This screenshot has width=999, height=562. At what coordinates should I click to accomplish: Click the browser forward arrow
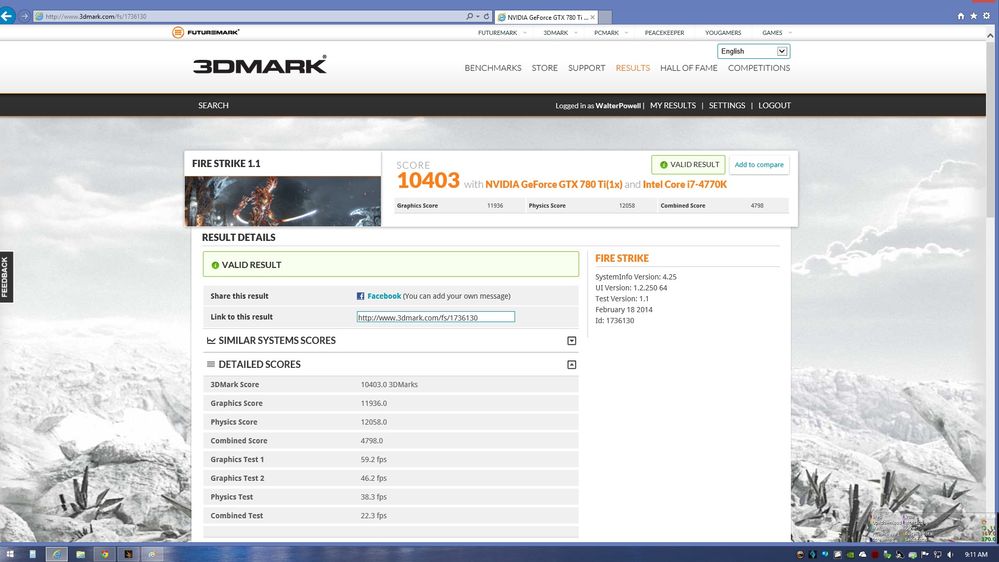coord(24,16)
